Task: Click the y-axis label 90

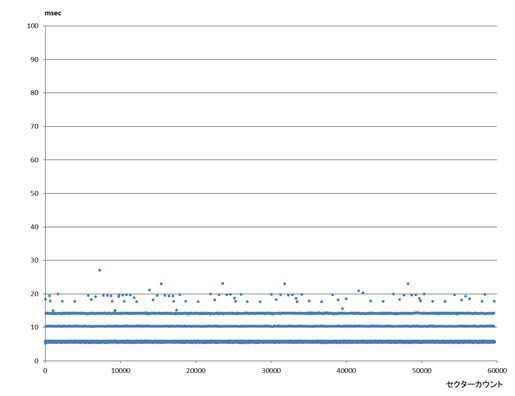Action: click(x=34, y=60)
